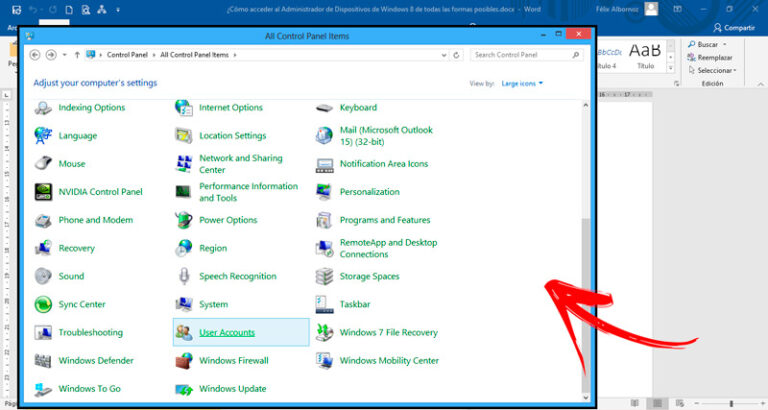Click the Control Panel breadcrumb

coord(127,55)
